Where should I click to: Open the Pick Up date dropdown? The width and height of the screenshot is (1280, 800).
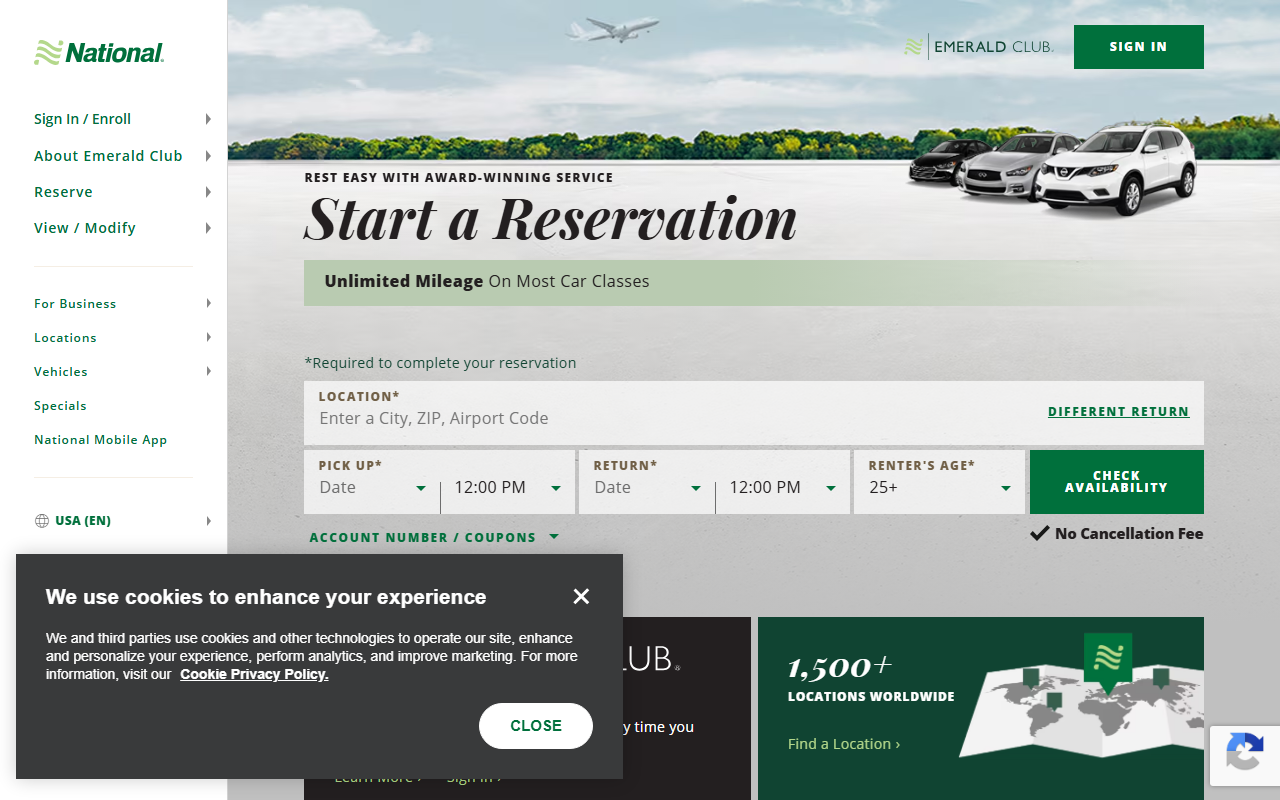tap(373, 488)
